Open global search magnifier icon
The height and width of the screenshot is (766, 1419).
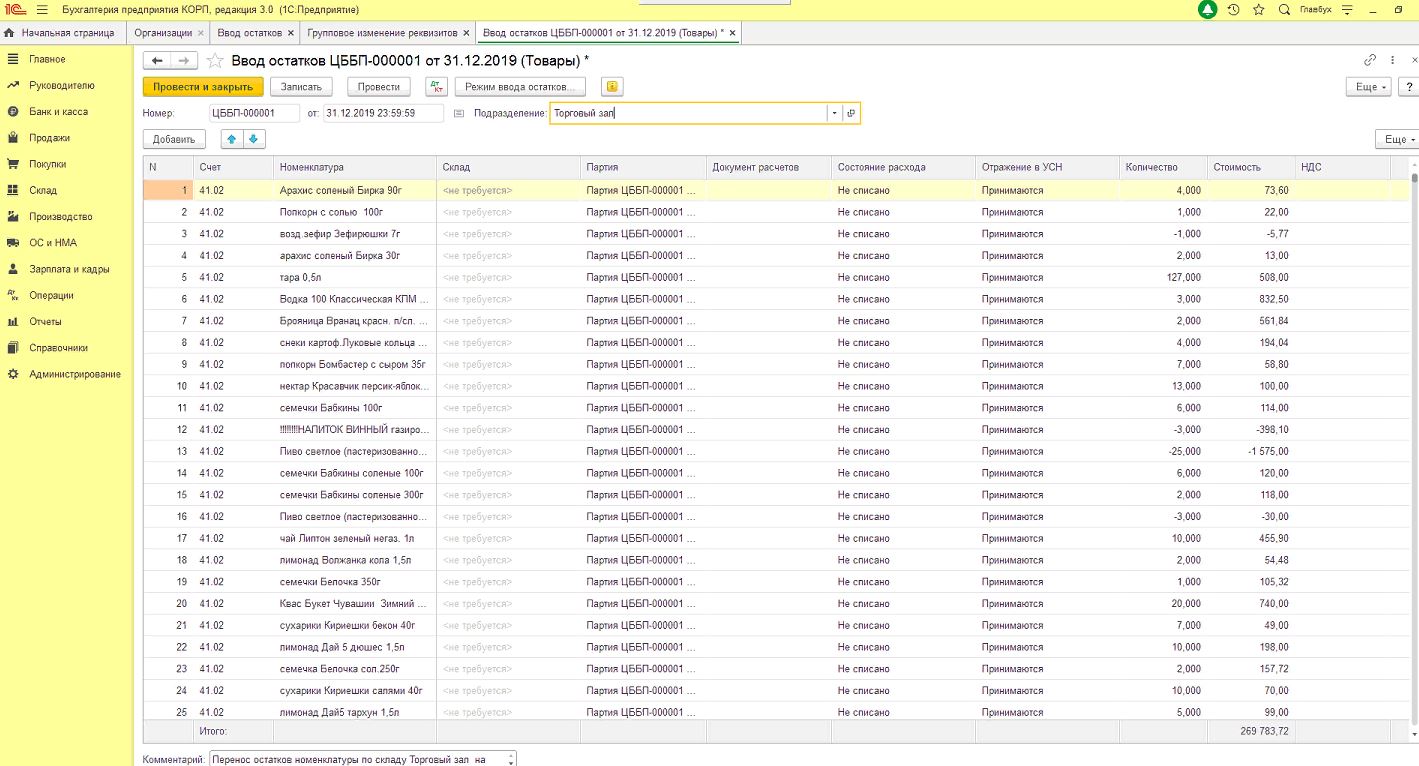pos(1284,10)
